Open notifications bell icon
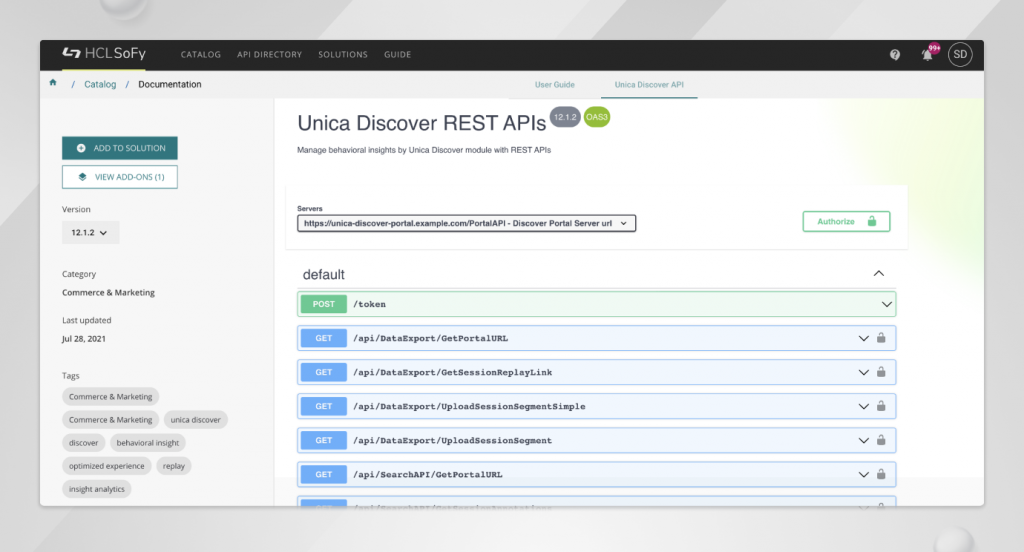The width and height of the screenshot is (1024, 552). pos(927,55)
